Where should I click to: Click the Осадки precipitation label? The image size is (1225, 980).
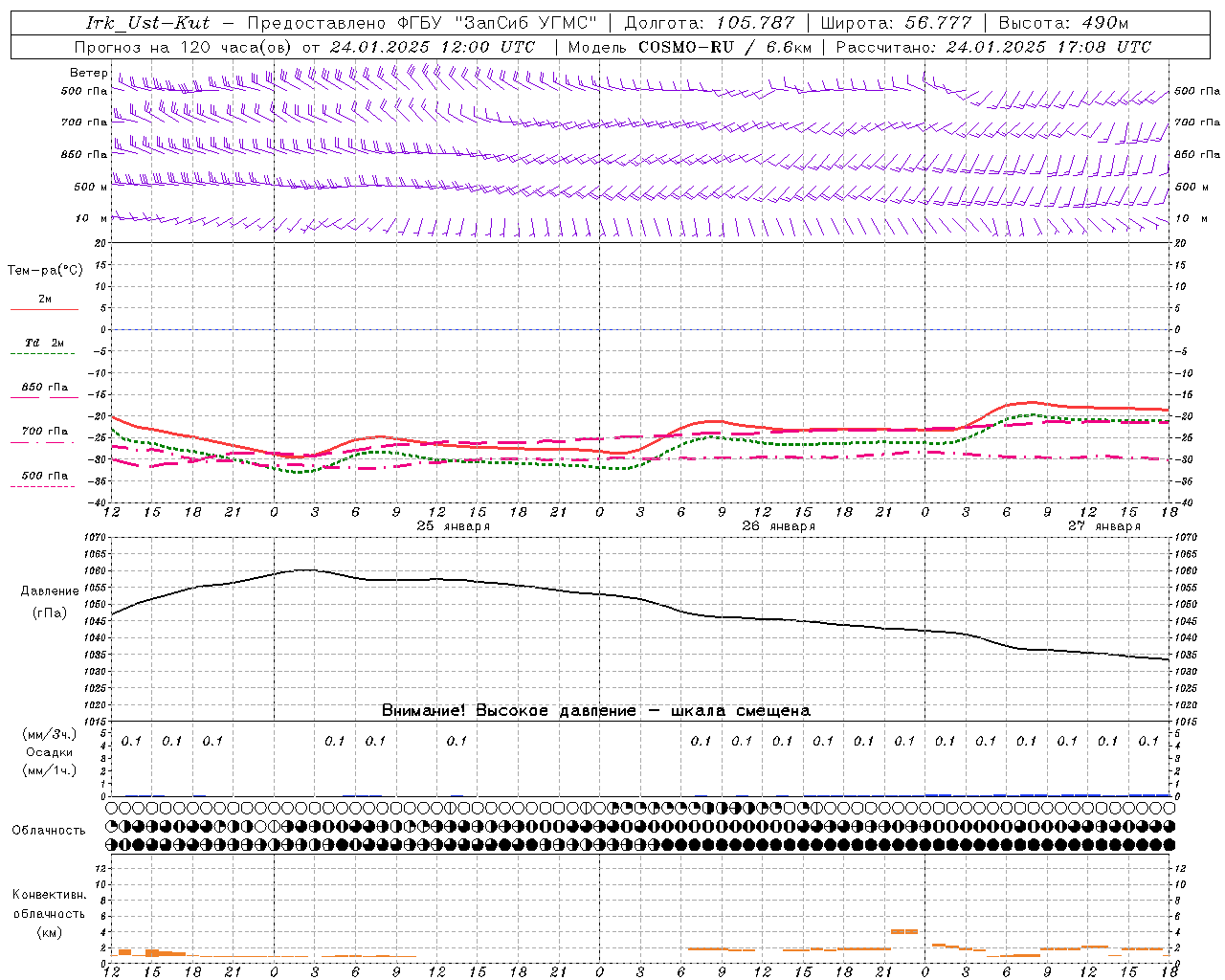pyautogui.click(x=50, y=752)
